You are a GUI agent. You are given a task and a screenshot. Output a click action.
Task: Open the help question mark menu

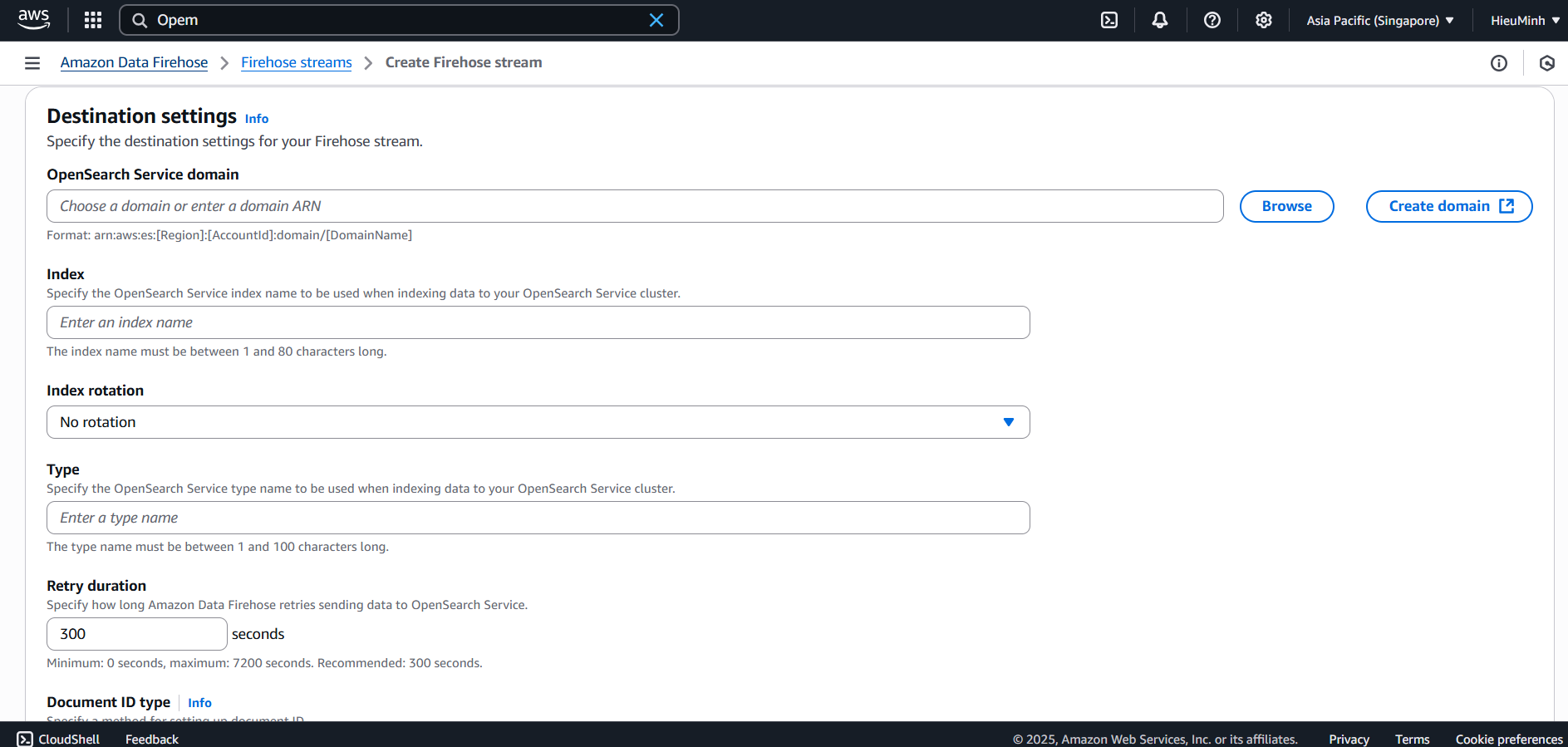1212,20
